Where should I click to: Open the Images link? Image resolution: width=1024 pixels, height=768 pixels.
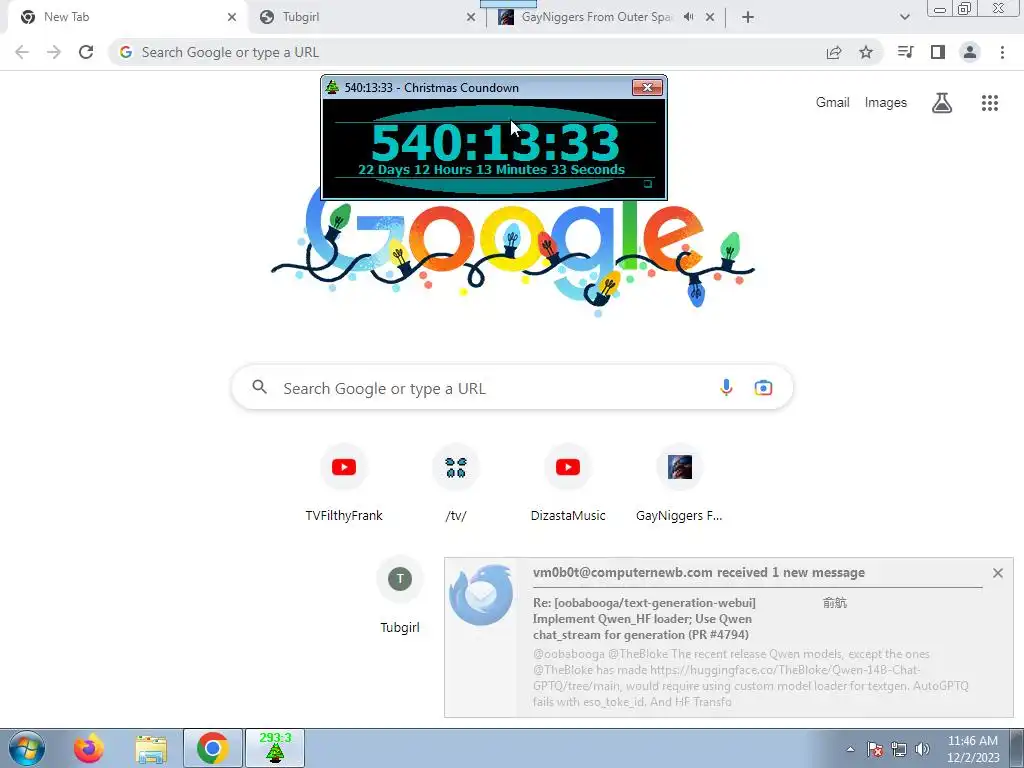(886, 103)
